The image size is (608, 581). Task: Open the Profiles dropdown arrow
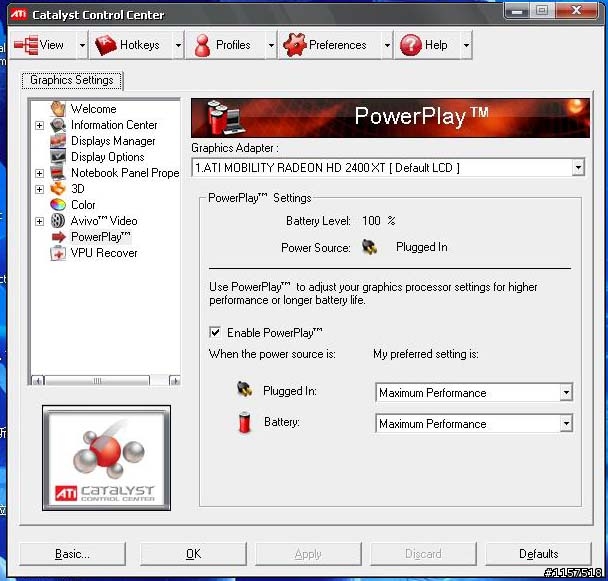[271, 45]
